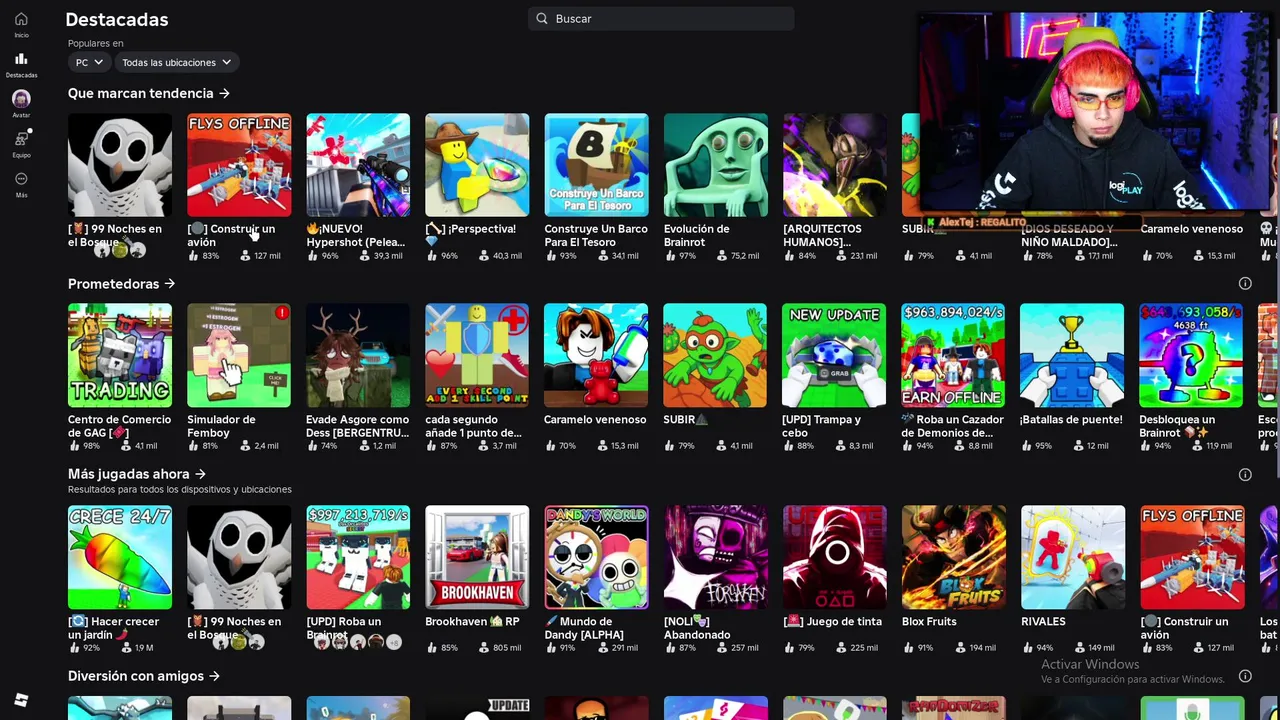Open the ARQUITECTOS HUMANOS game thumbnail

point(835,165)
